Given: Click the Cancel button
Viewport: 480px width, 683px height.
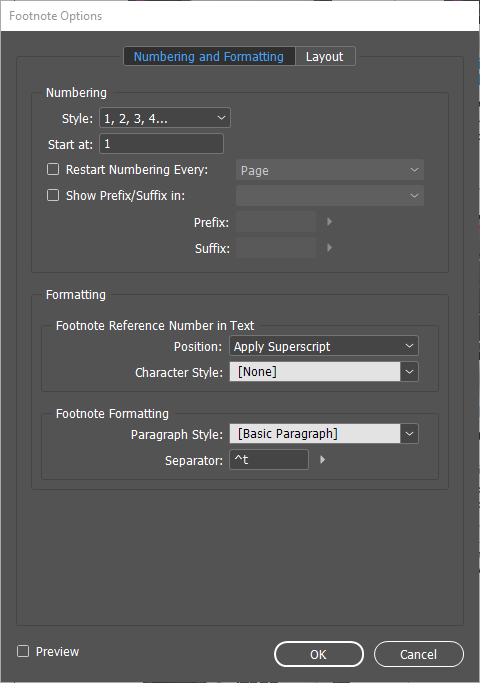Looking at the screenshot, I should coord(419,654).
